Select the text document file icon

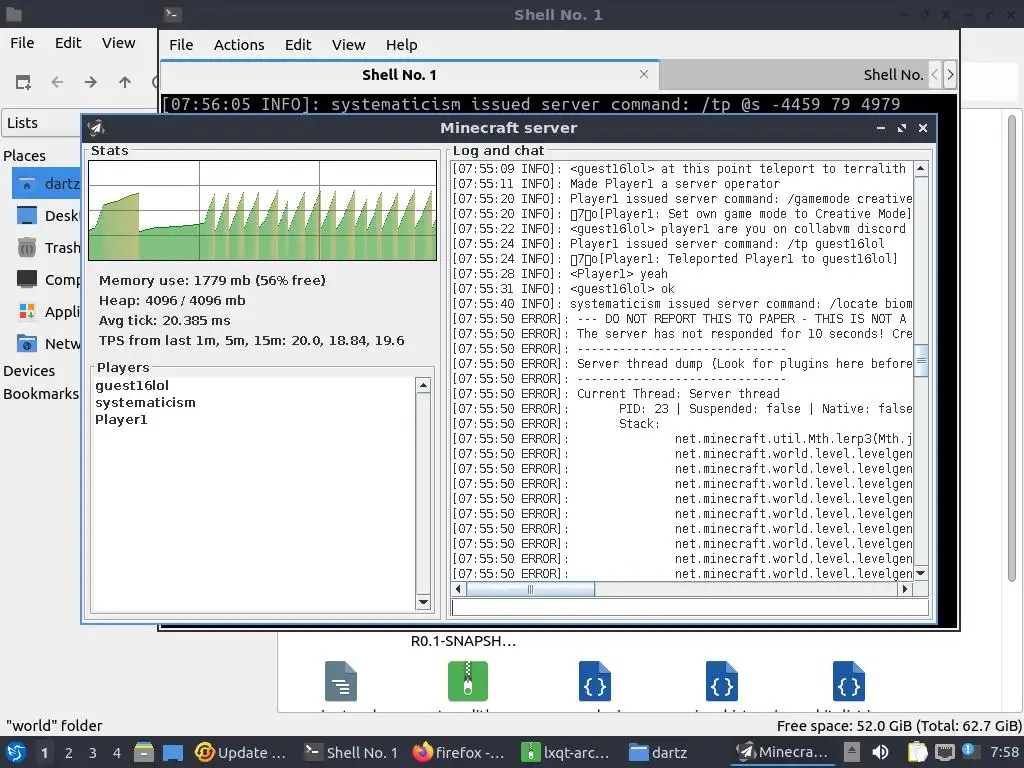[341, 680]
